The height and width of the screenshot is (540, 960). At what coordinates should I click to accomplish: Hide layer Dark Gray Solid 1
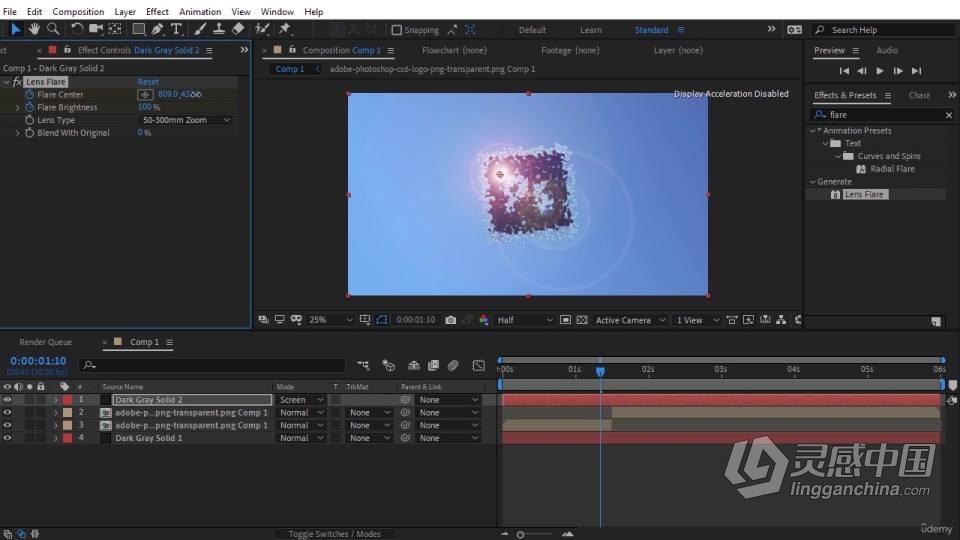point(7,438)
